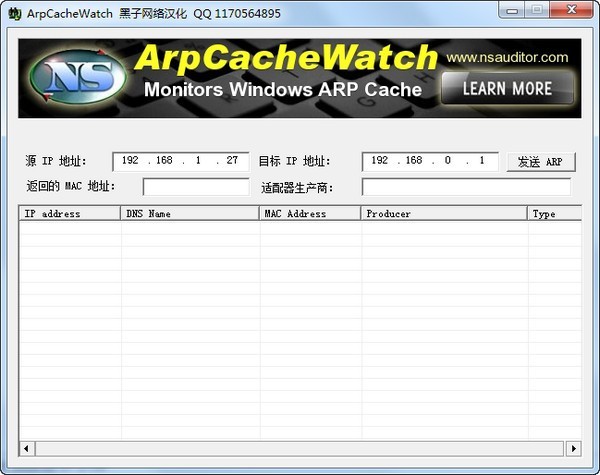This screenshot has width=600, height=475.
Task: Click the 发送 ARP button
Action: 541,162
